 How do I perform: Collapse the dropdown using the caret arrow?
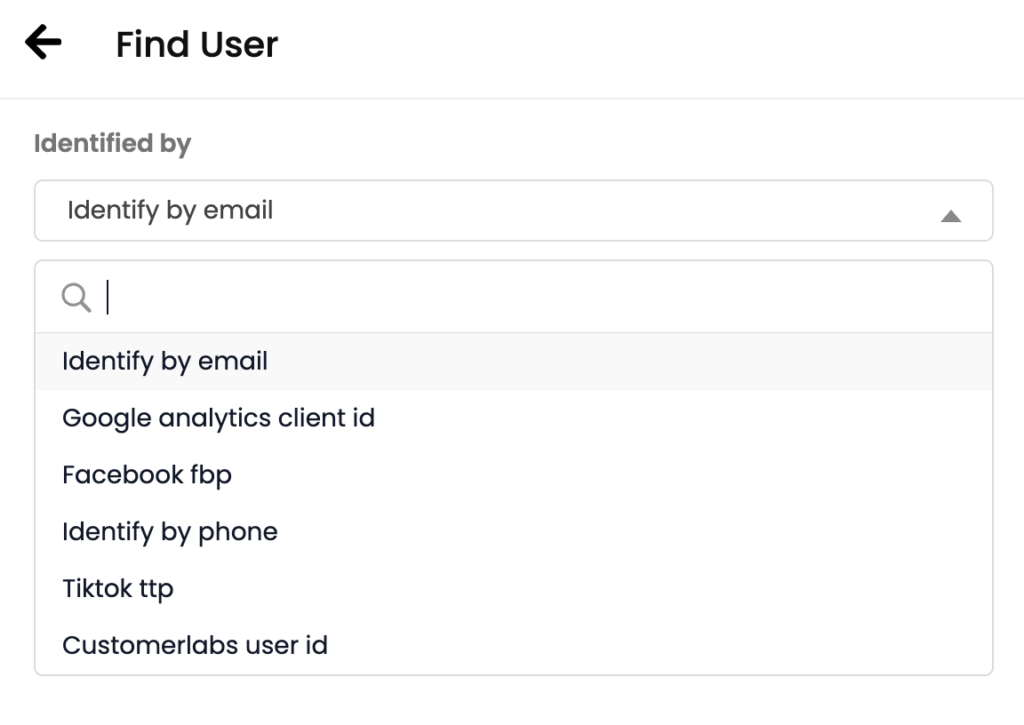coord(951,215)
